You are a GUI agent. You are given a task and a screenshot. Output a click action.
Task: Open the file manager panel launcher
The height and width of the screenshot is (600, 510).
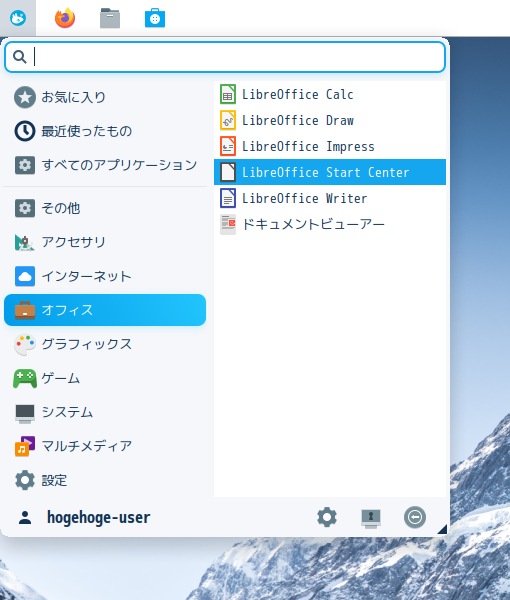110,18
